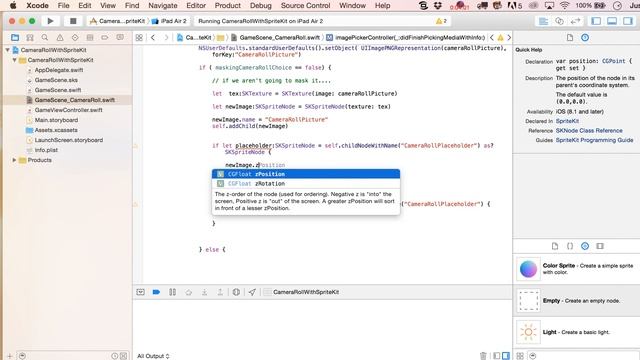640x360 pixels.
Task: Open the Breakpoint navigator icon
Action: [x=105, y=38]
